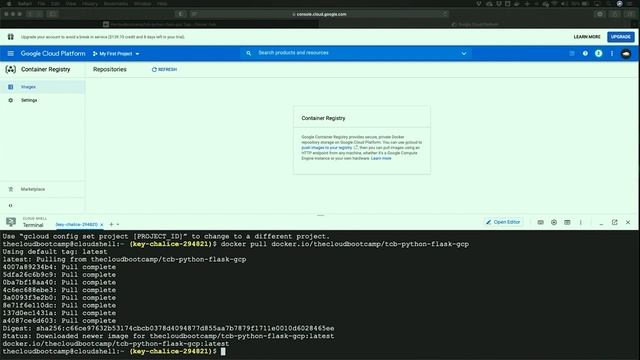Click the Cloud Shell activate icon in header
Viewport: 640px width, 360px height.
[x=572, y=53]
